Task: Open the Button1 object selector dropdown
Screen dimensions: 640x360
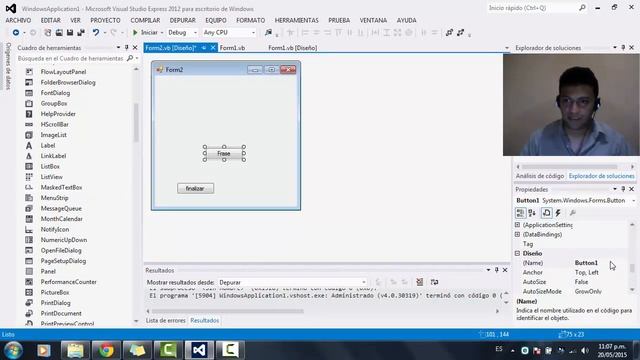Action: point(633,200)
